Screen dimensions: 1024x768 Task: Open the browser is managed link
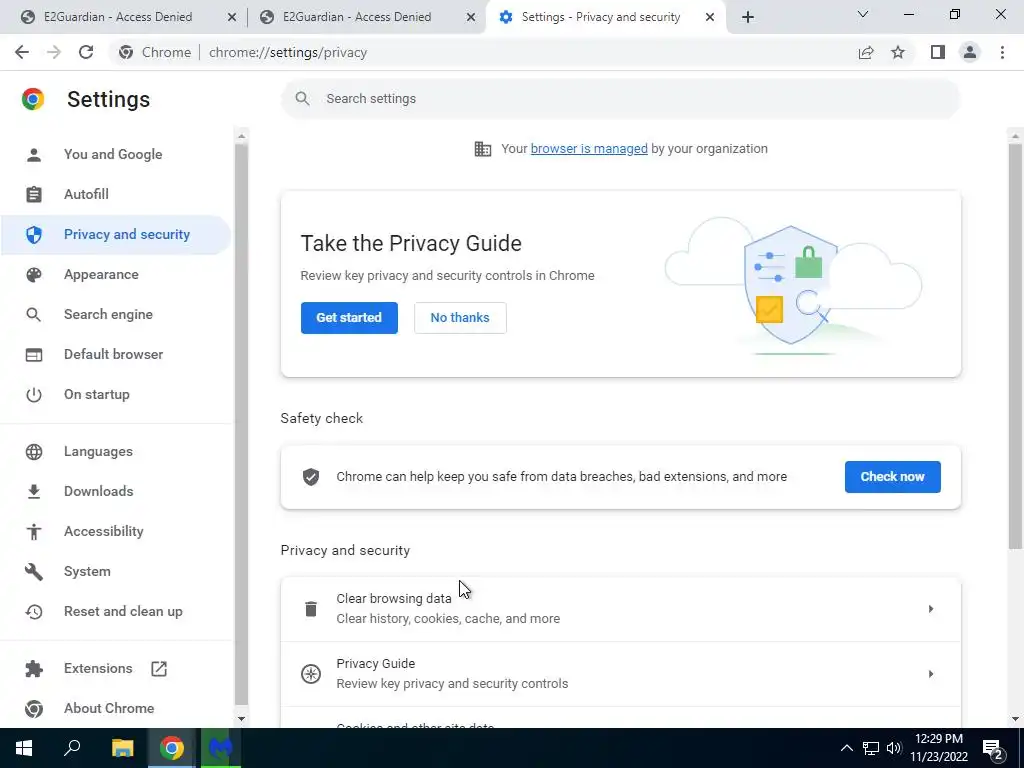(x=589, y=149)
